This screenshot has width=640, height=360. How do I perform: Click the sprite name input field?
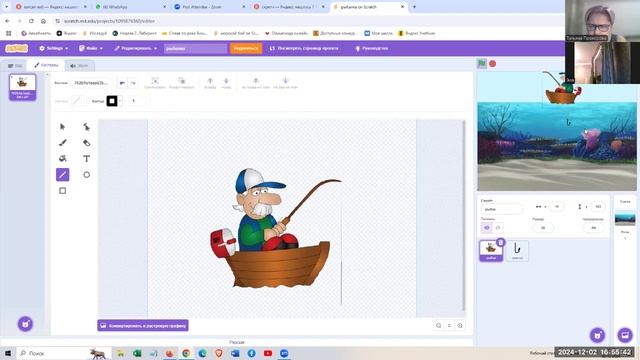click(502, 209)
